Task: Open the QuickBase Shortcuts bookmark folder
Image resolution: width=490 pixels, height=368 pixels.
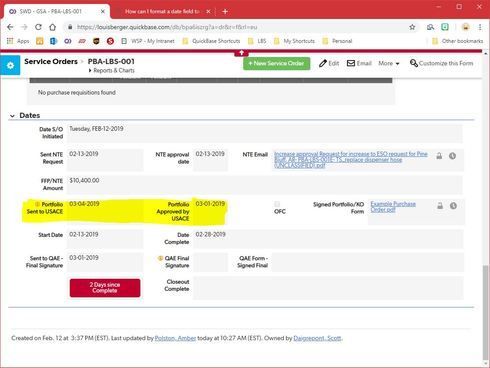Action: pyautogui.click(x=211, y=41)
